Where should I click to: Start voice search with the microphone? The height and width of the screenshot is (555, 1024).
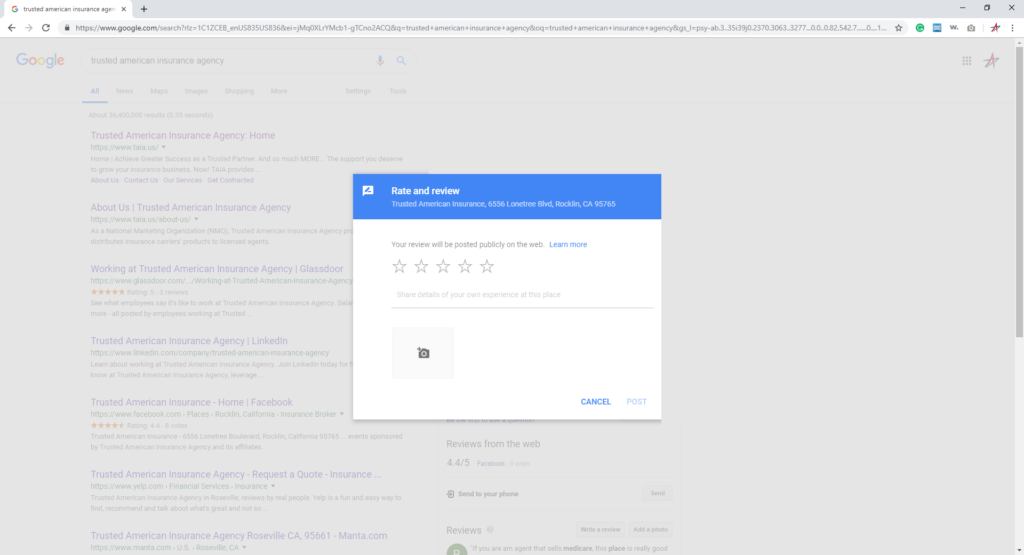[x=380, y=61]
